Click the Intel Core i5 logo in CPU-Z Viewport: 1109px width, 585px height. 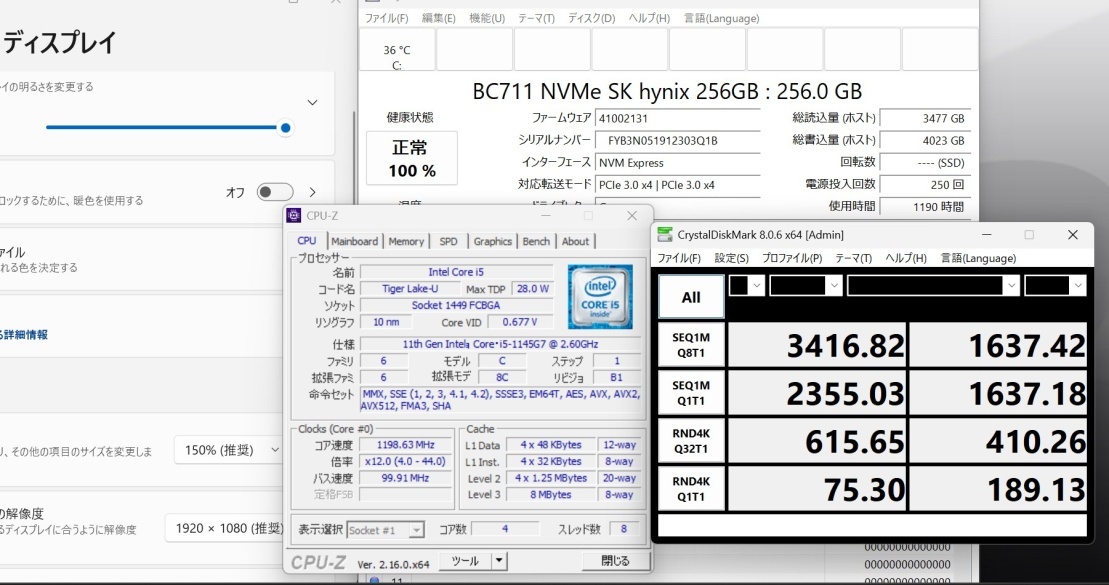tap(600, 296)
